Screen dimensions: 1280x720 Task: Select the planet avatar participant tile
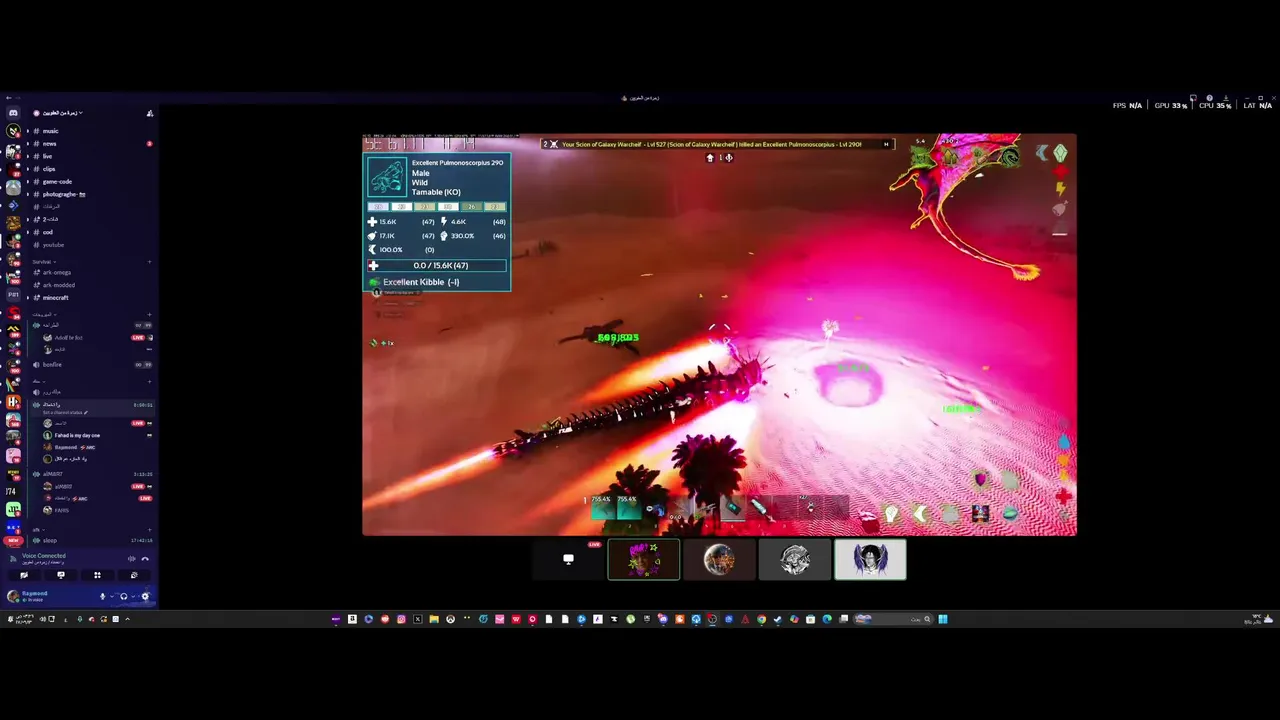pyautogui.click(x=719, y=560)
